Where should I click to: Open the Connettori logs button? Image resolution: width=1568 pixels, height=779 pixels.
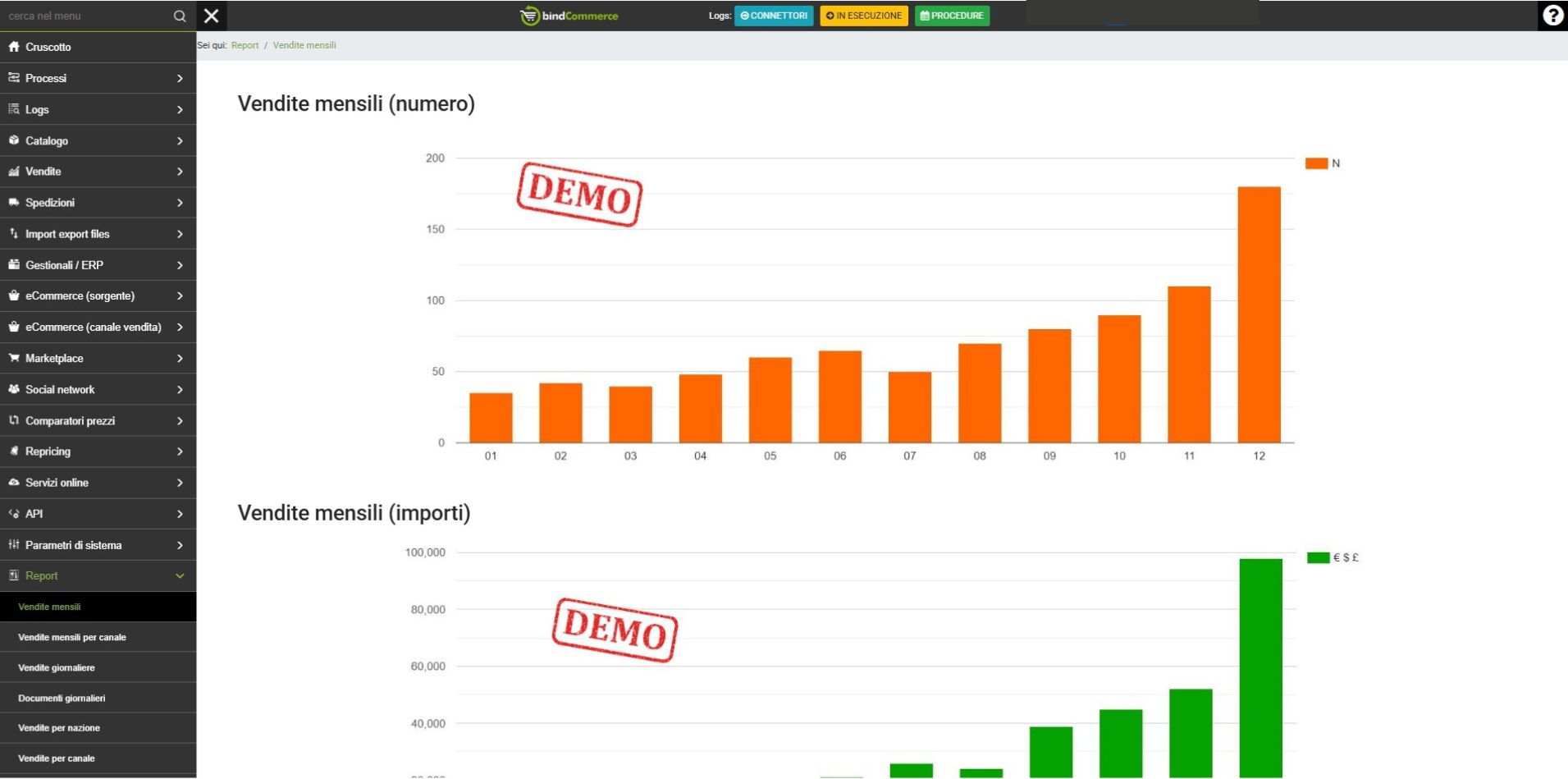pos(774,16)
